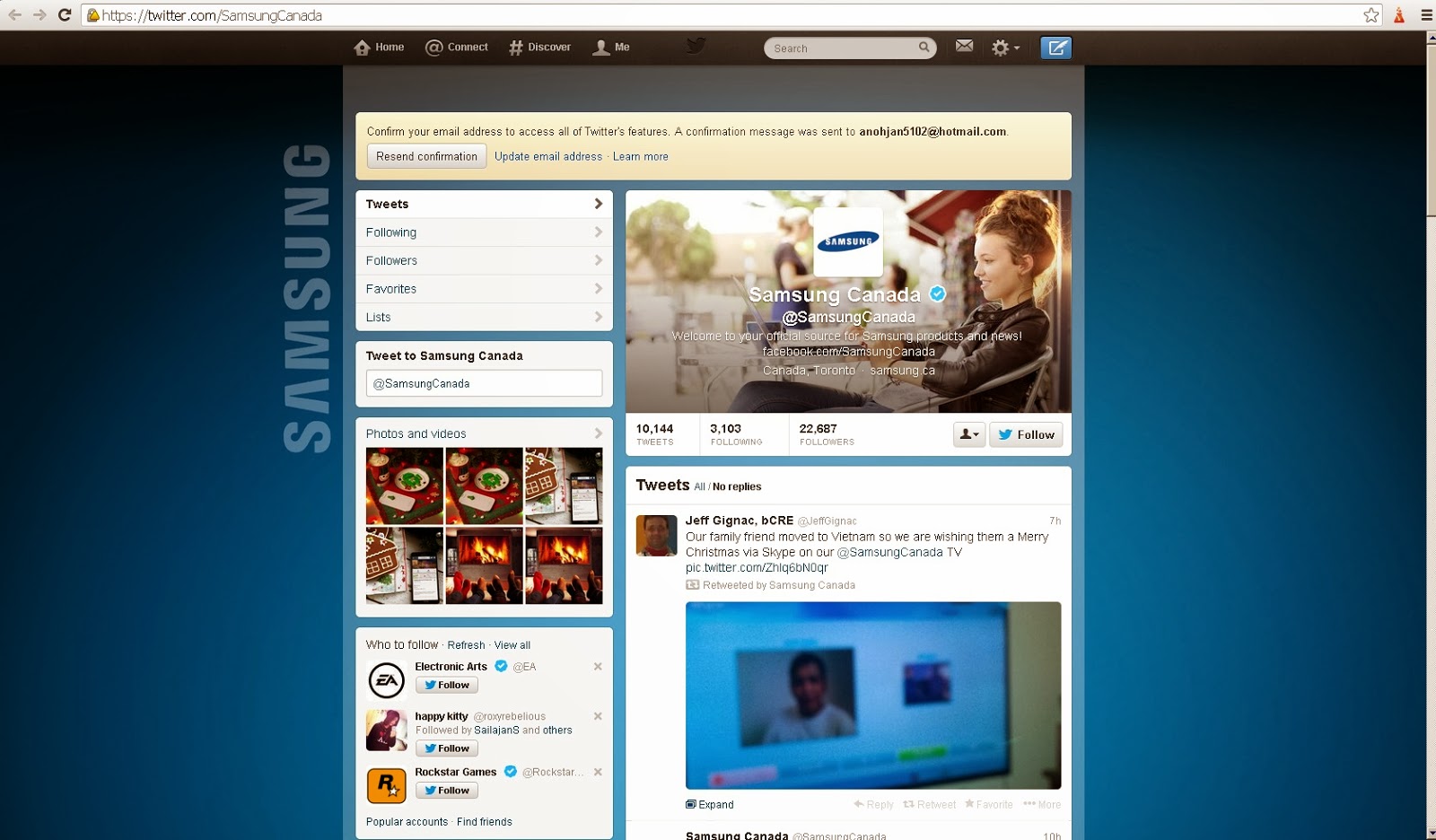This screenshot has height=840, width=1436.
Task: Open the settings gear dropdown
Action: 1005,48
